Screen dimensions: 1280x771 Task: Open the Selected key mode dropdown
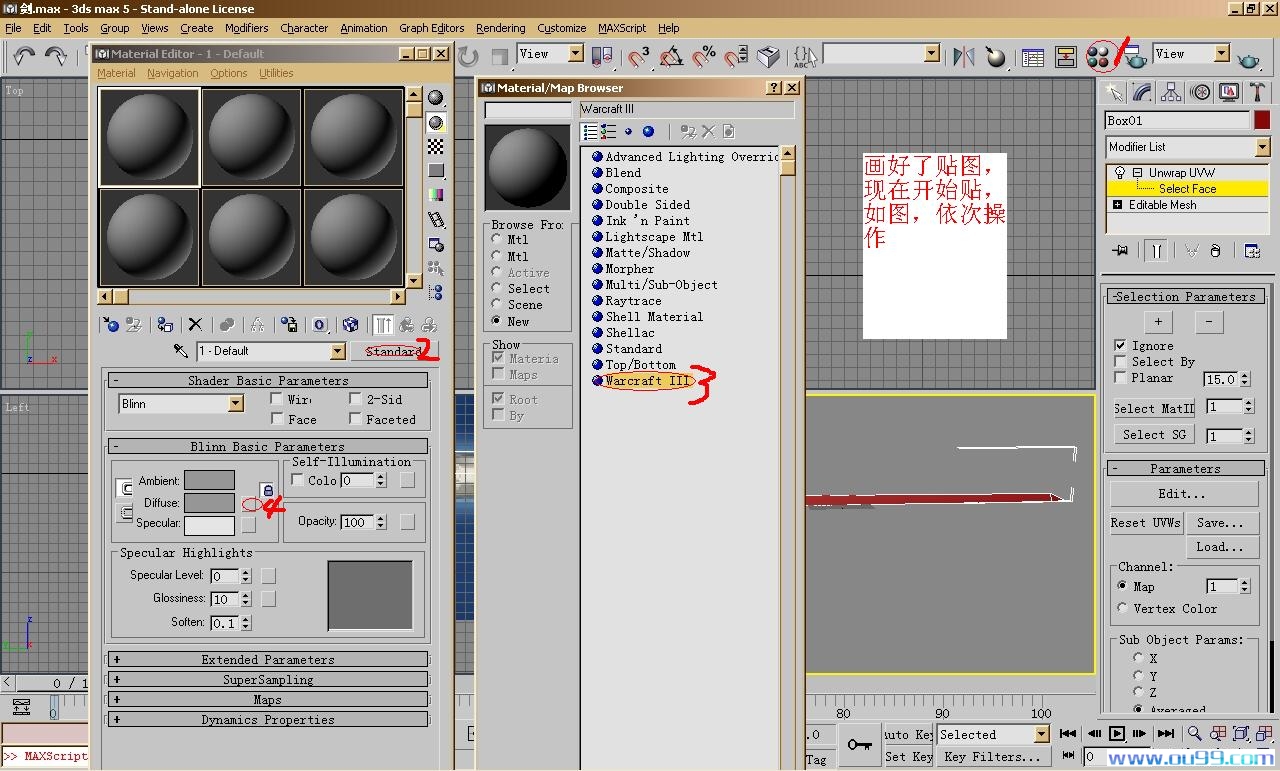(1042, 734)
